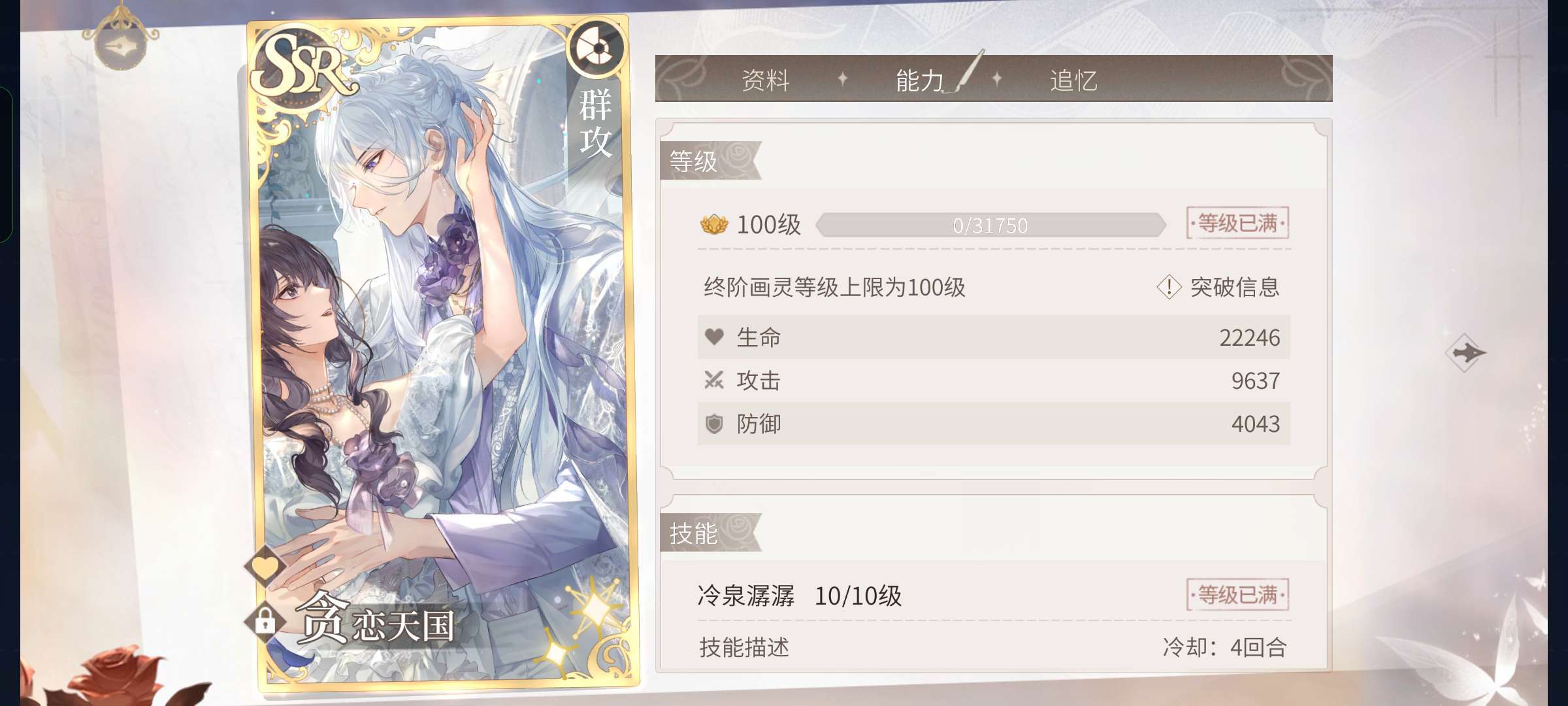Select the 能力 tab
Viewport: 1568px width, 706px height.
(919, 80)
